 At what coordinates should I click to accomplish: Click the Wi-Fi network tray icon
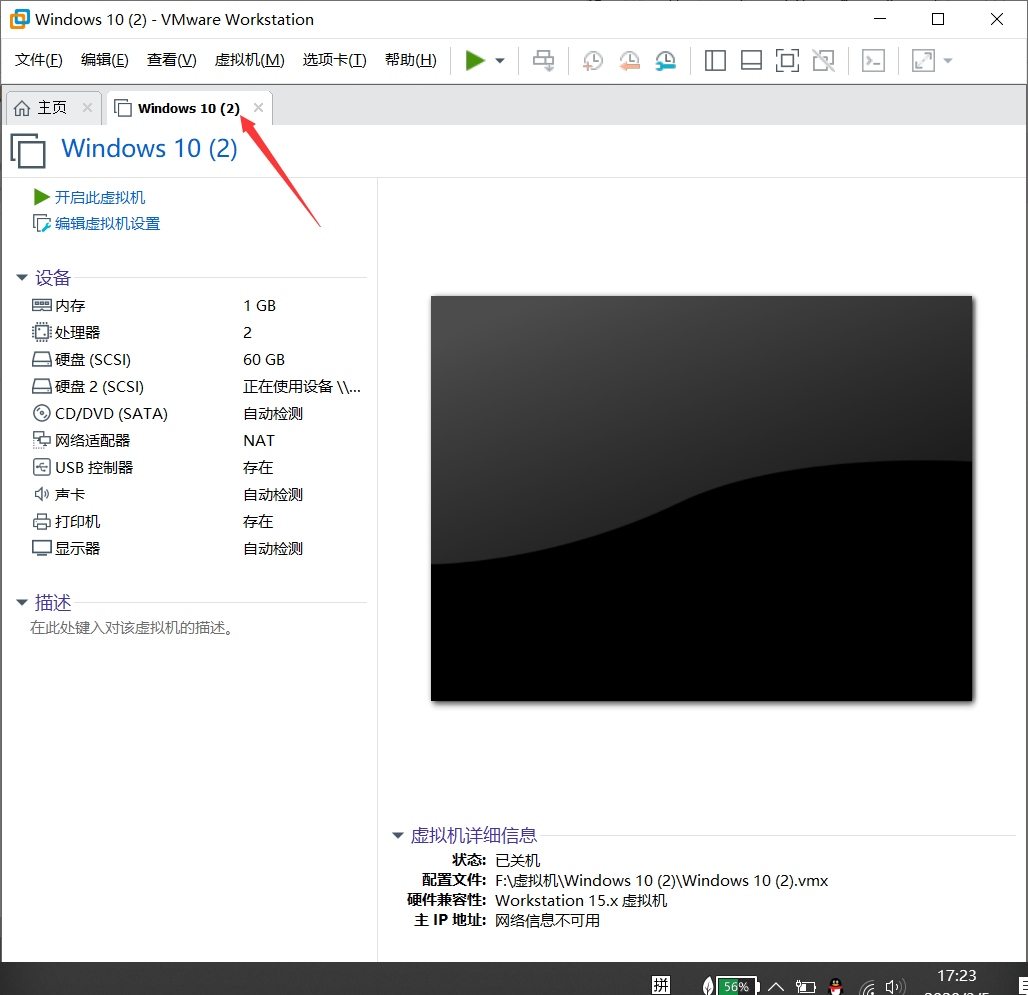pos(867,986)
